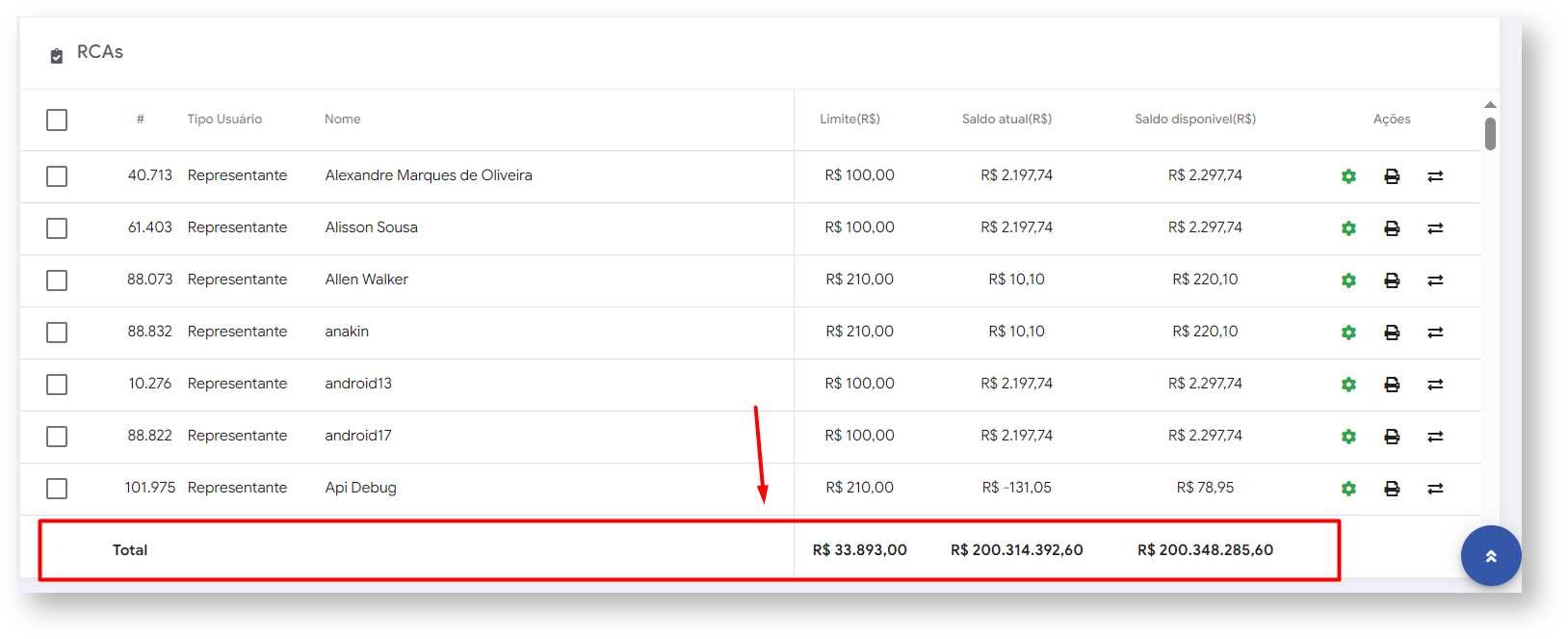Select the android17 row checkbox
Screen dimensions: 1568x639
point(57,437)
